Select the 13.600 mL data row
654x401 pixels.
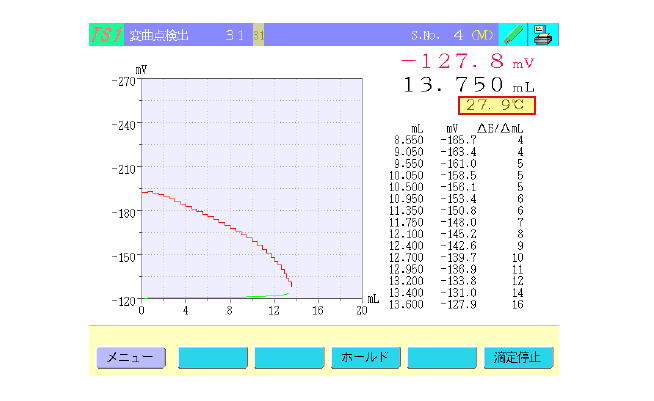[459, 305]
